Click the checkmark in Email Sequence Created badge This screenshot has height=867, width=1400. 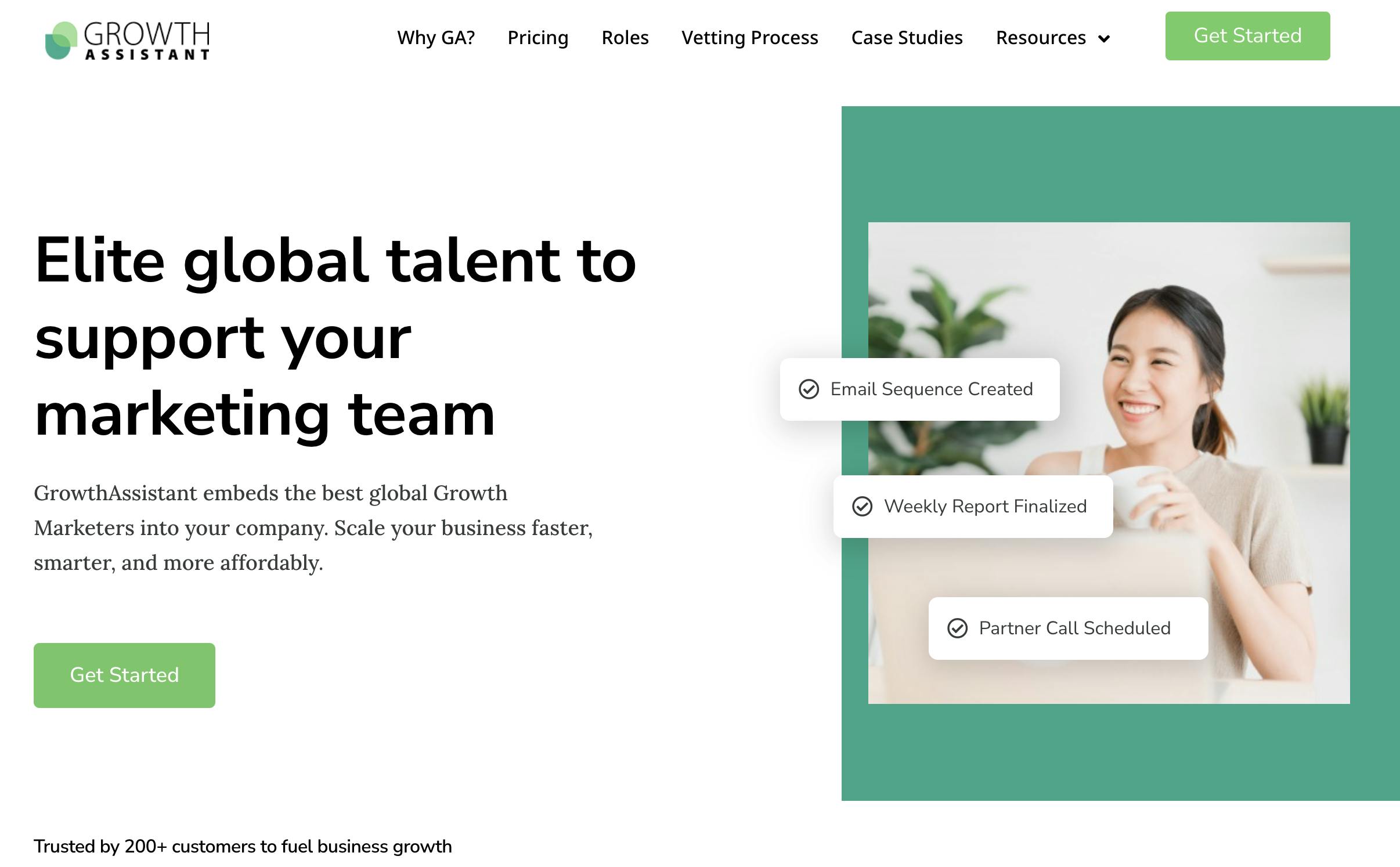click(809, 389)
